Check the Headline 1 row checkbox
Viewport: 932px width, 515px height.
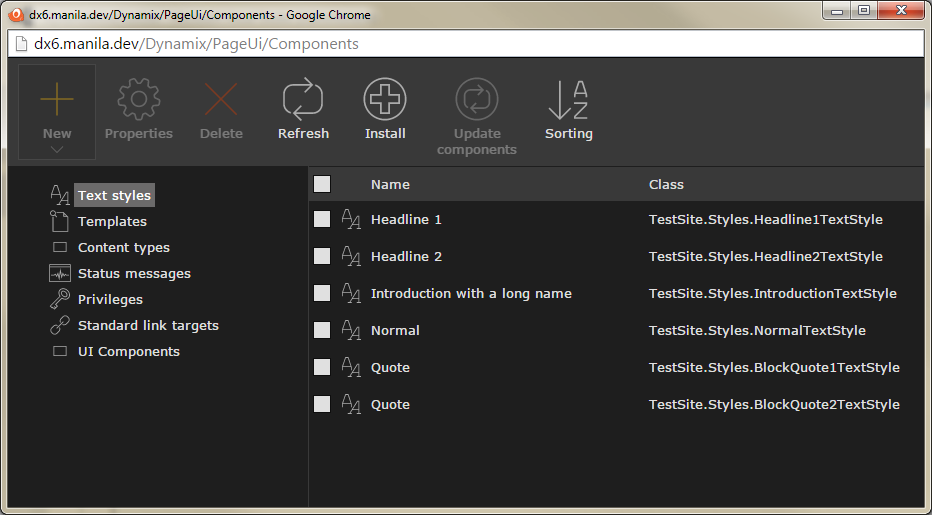[x=322, y=219]
